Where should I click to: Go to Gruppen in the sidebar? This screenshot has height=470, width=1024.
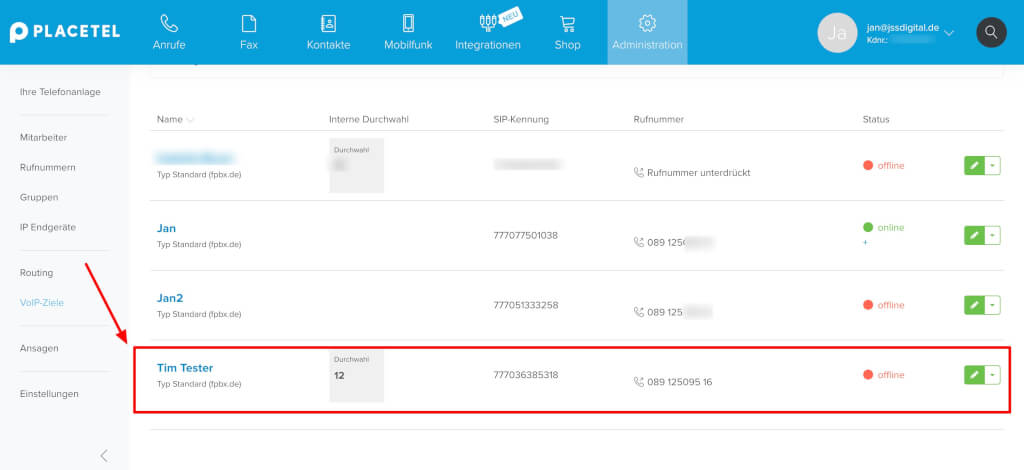pos(39,197)
